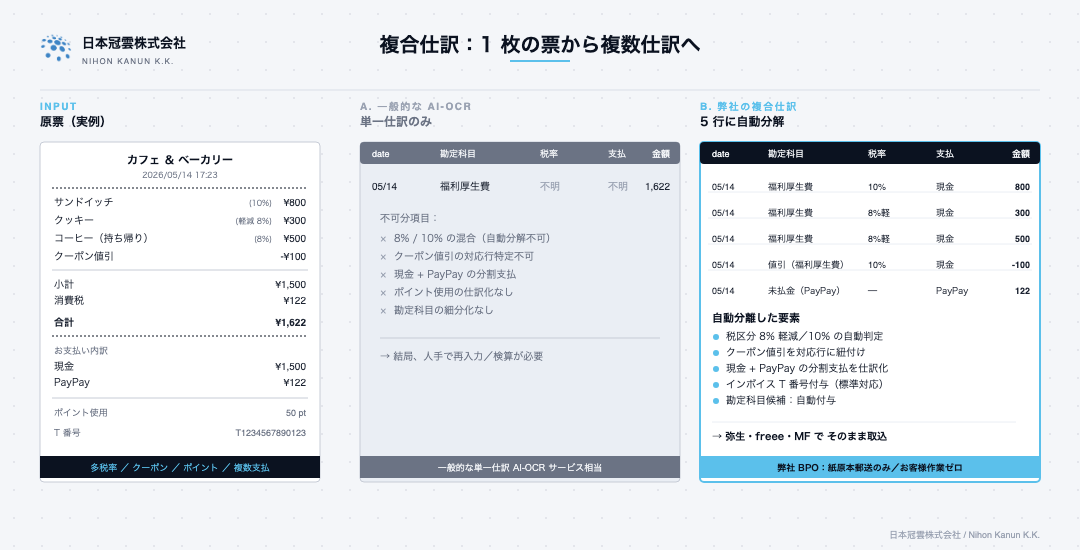
Task: Click the Nihon Kanun company logo icon
Action: point(56,47)
